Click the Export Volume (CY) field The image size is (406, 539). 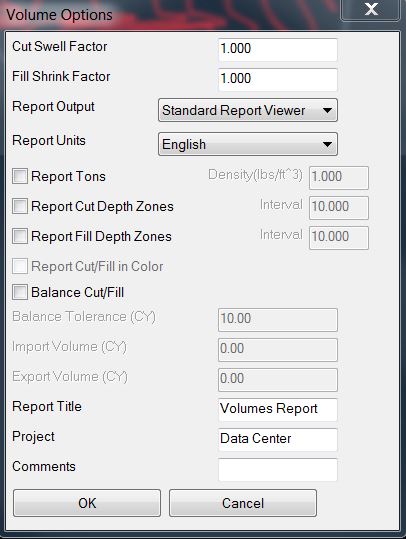click(x=278, y=380)
